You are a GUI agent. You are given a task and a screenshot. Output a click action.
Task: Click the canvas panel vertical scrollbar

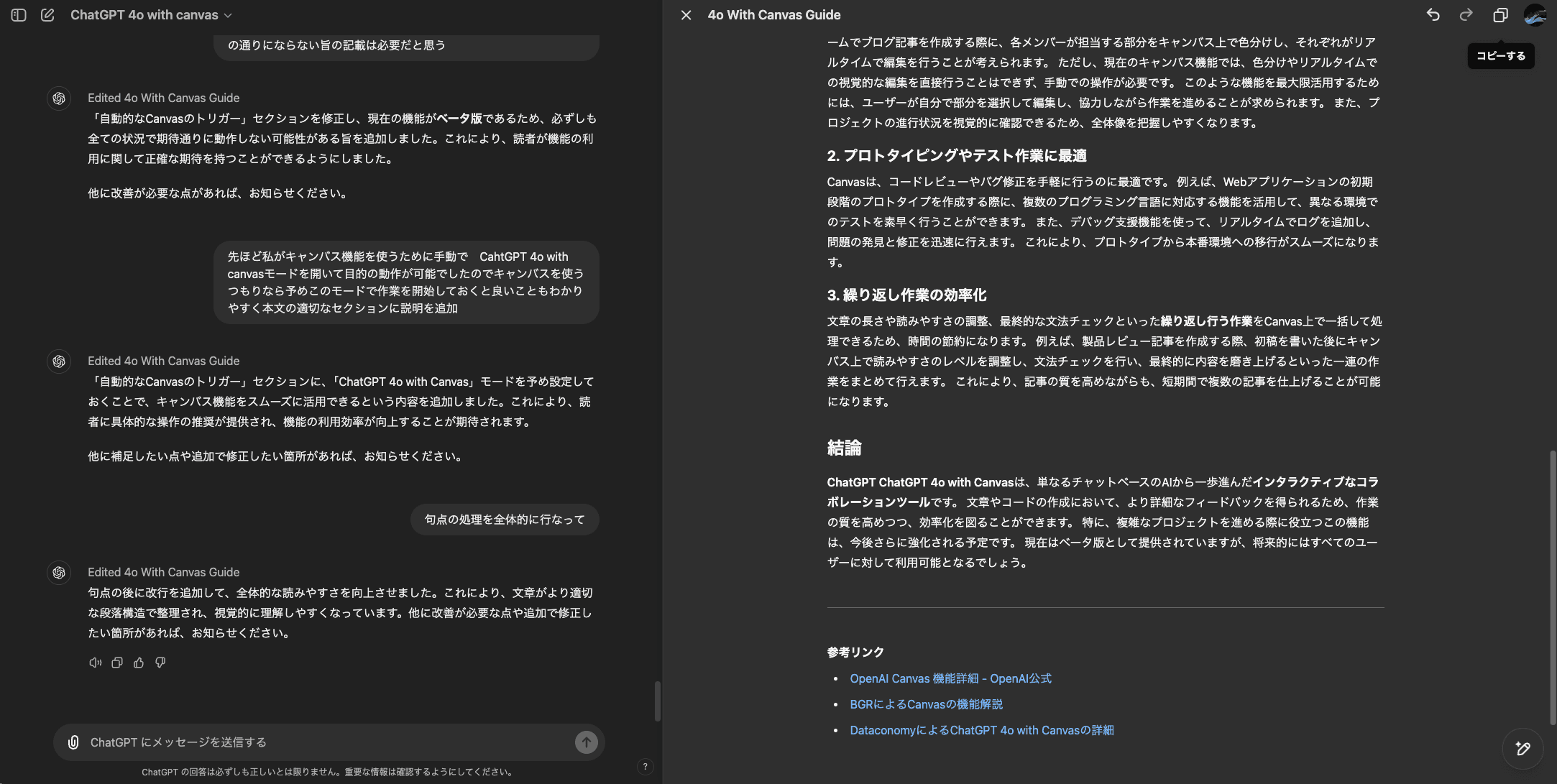(1552, 587)
